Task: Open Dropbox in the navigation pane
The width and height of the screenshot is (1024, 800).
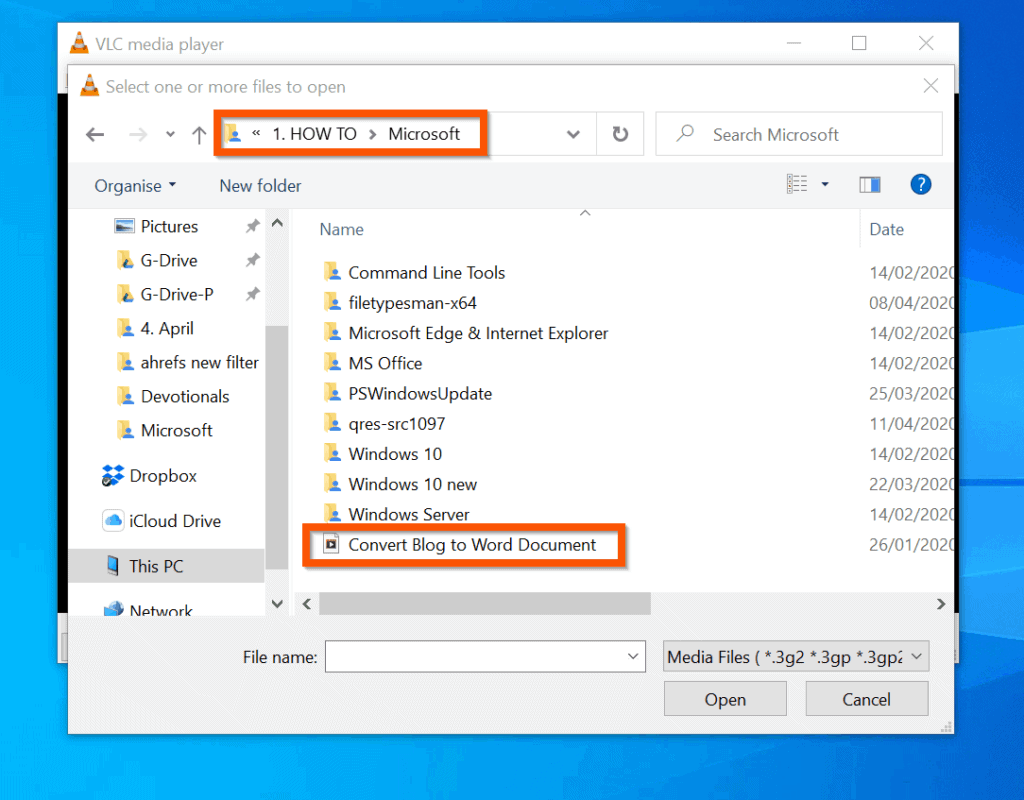Action: (163, 476)
